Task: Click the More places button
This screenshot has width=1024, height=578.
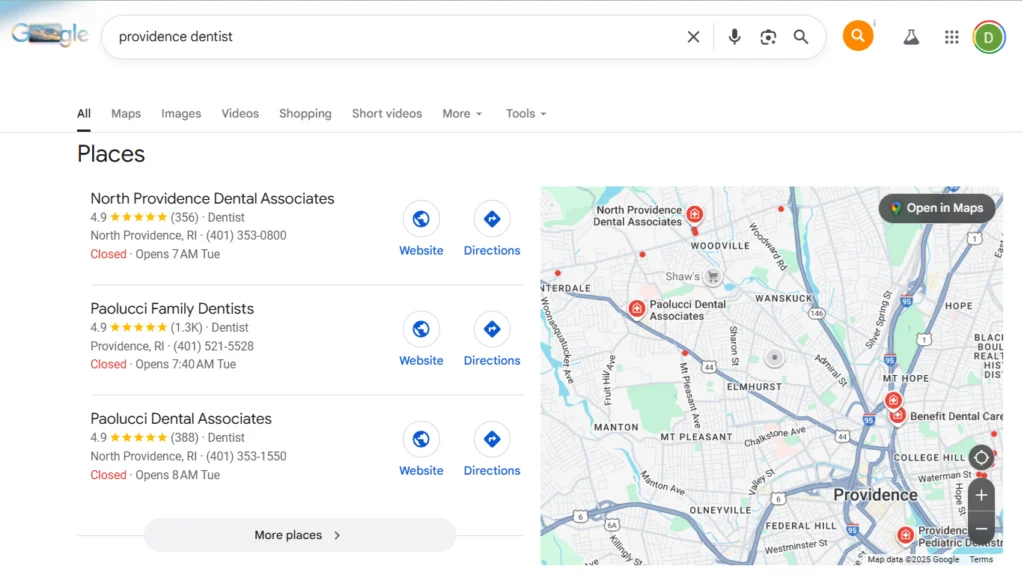Action: [299, 535]
